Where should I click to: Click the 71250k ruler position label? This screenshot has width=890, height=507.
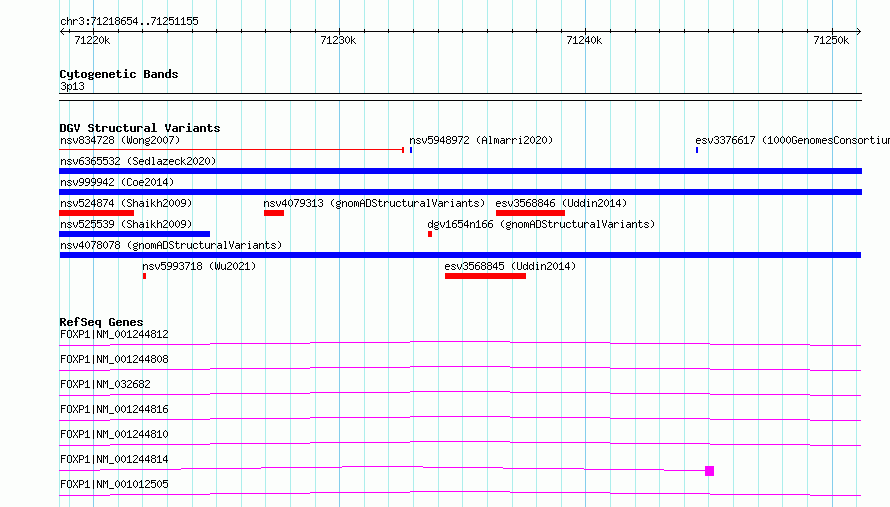[831, 40]
